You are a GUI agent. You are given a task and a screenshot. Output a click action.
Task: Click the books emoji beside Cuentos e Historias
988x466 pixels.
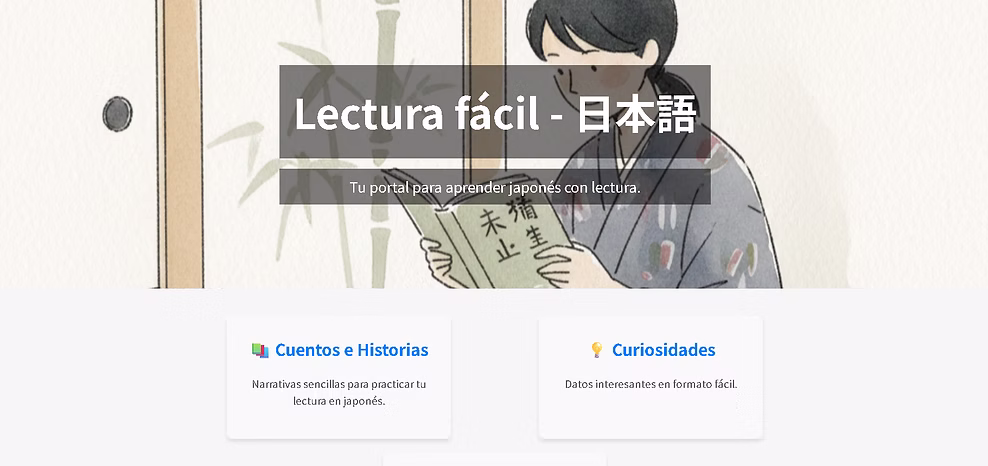[x=260, y=350]
